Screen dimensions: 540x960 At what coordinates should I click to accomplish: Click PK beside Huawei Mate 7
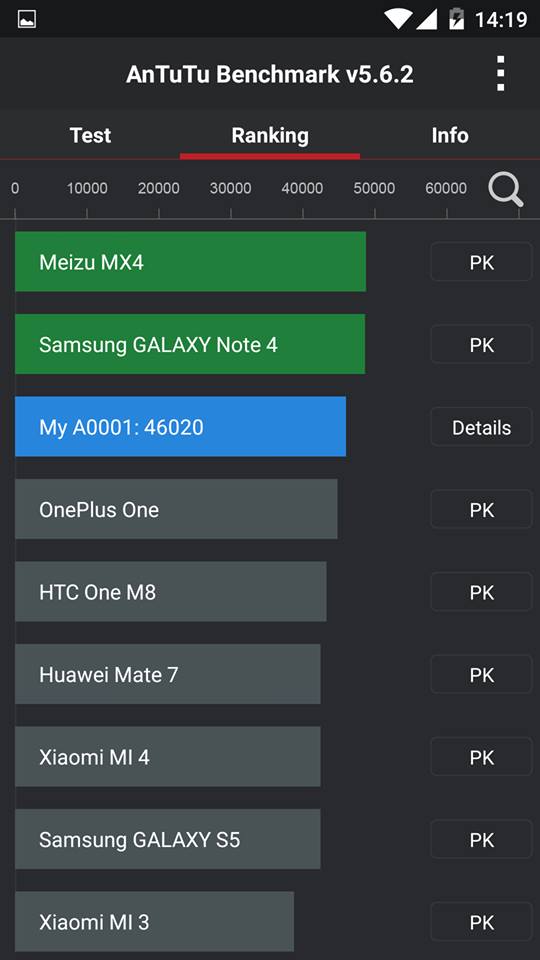click(481, 675)
